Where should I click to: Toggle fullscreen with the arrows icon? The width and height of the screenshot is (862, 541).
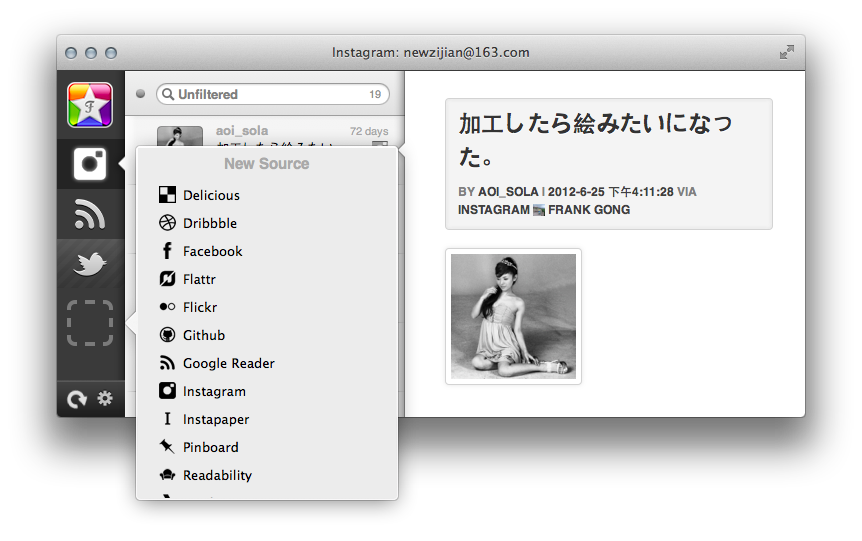click(787, 52)
